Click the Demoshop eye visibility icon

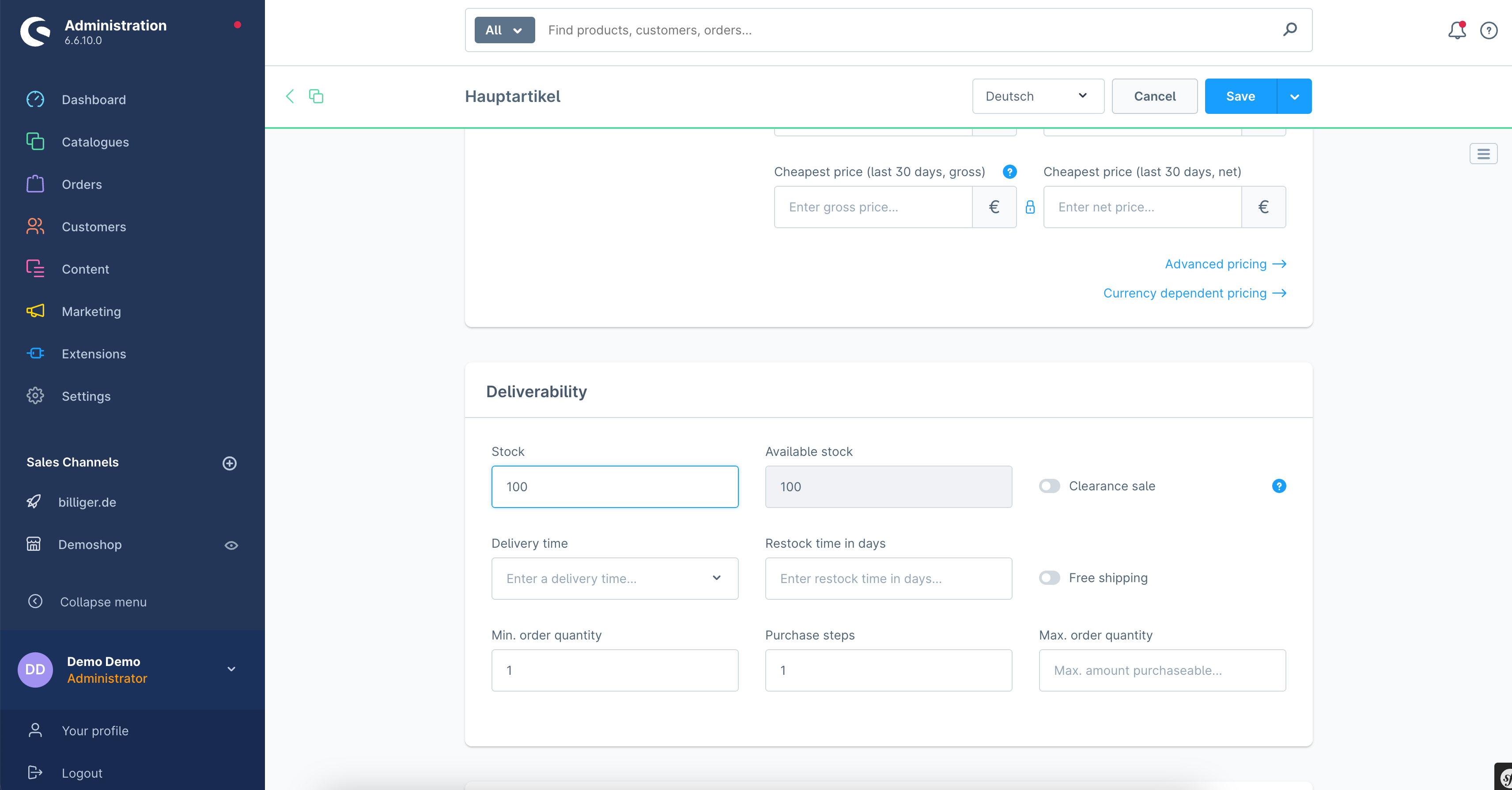(231, 545)
